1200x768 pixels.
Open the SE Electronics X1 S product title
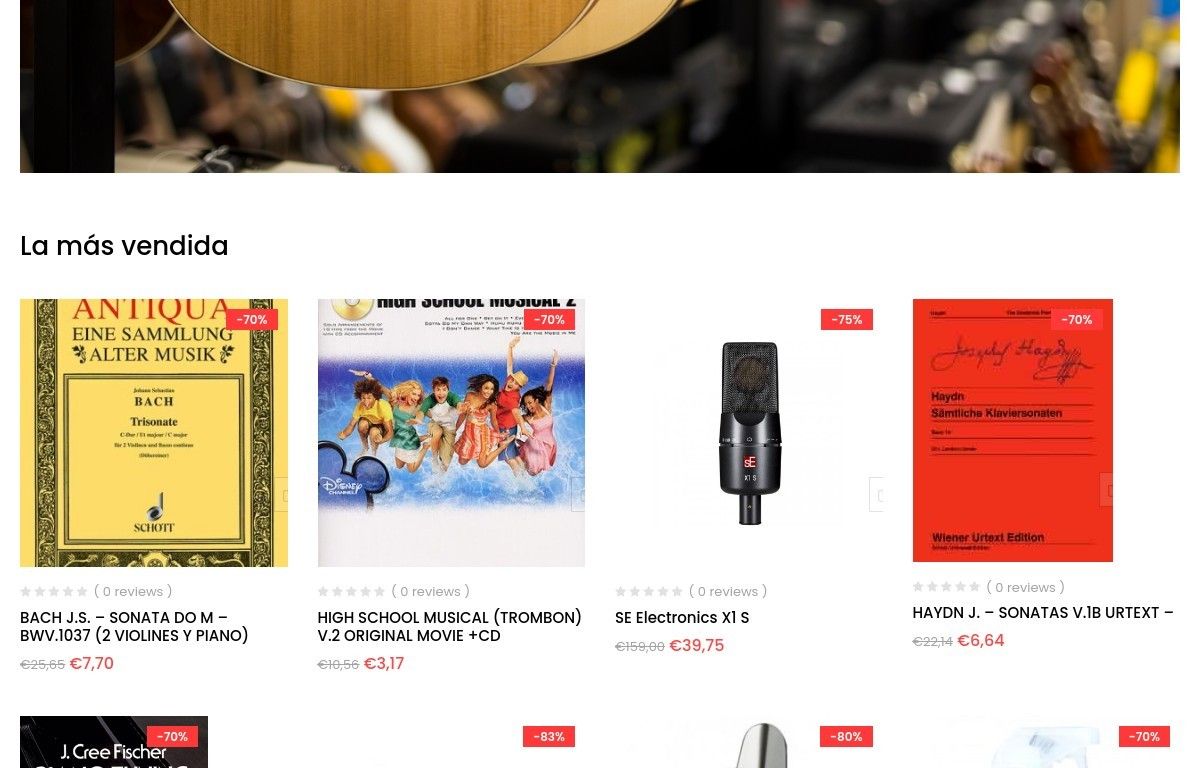pyautogui.click(x=682, y=618)
